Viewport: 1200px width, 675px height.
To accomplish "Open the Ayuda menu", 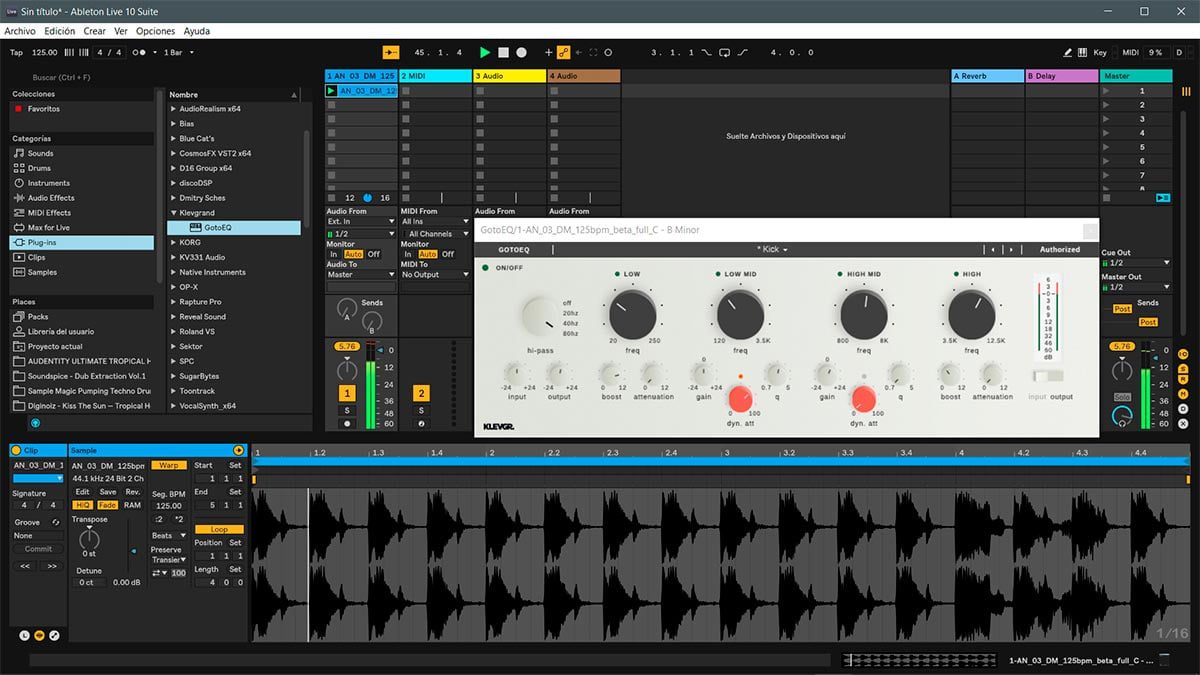I will coord(197,31).
